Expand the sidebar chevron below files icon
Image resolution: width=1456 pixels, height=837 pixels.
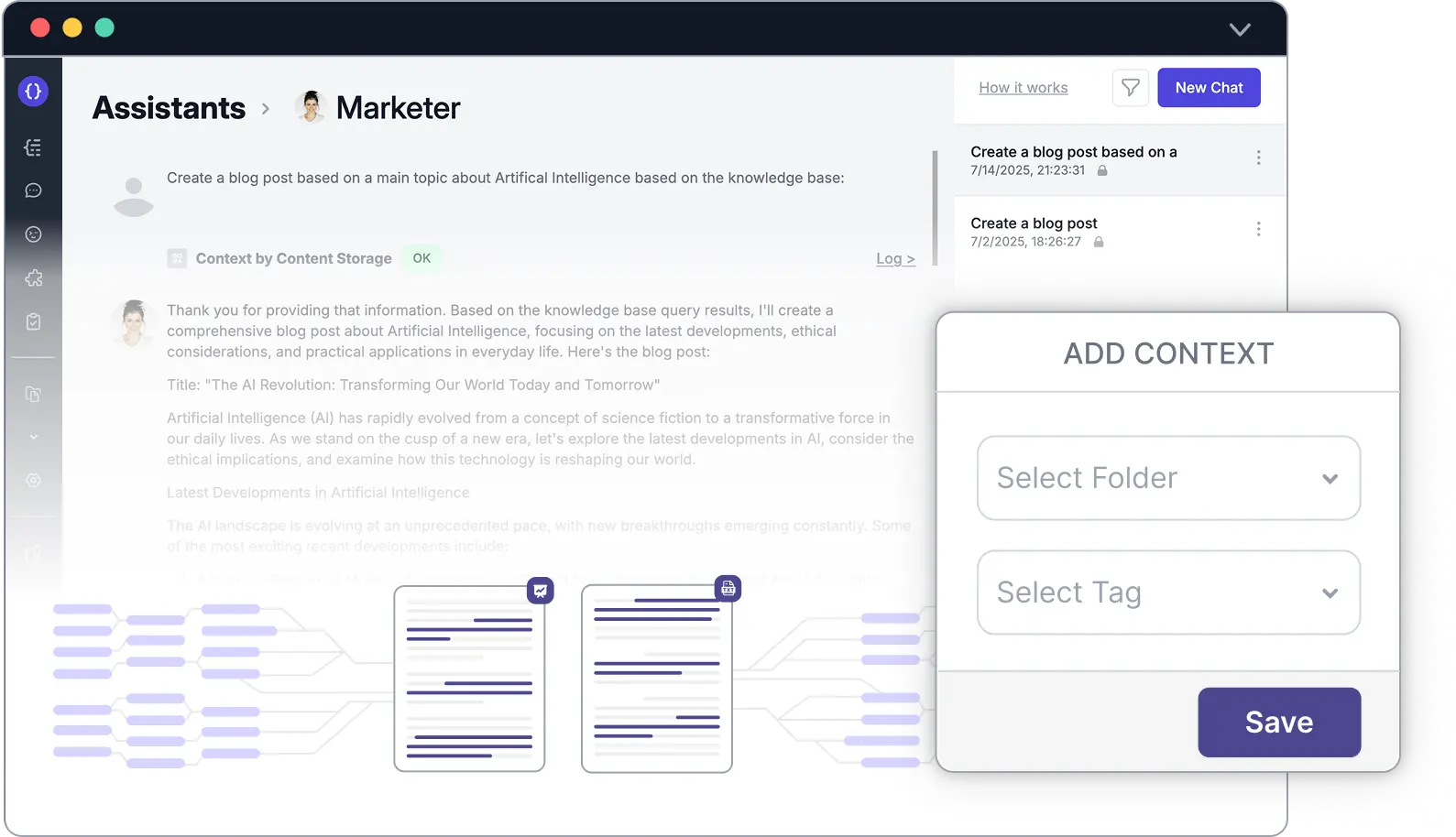coord(34,437)
